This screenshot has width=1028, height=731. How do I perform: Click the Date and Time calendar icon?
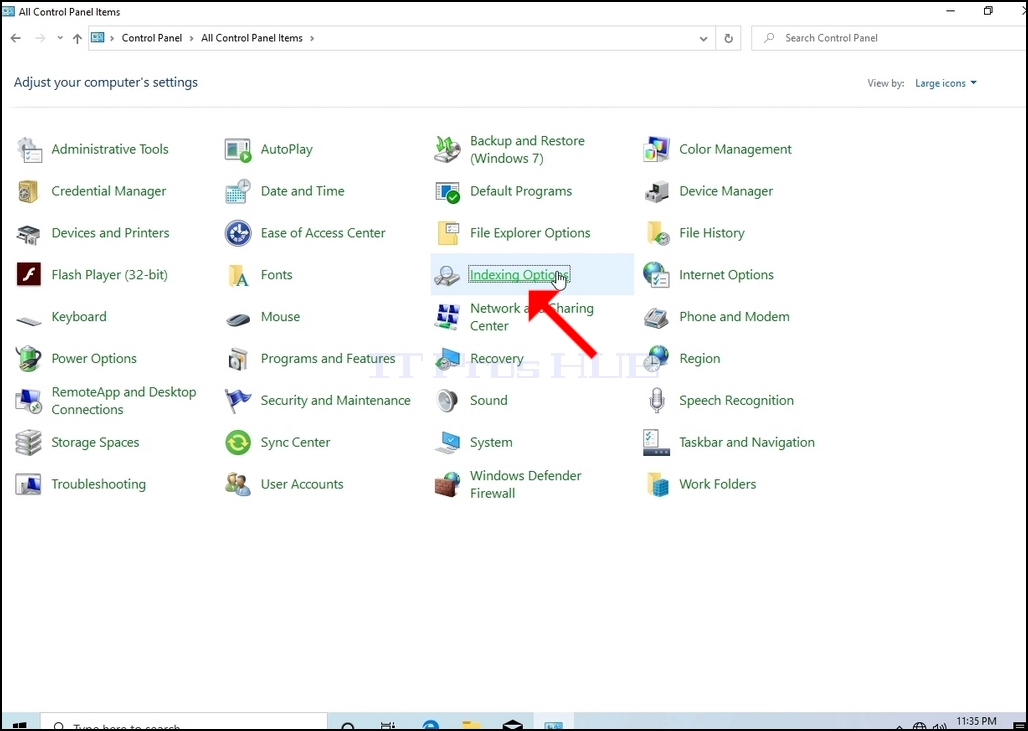coord(238,191)
